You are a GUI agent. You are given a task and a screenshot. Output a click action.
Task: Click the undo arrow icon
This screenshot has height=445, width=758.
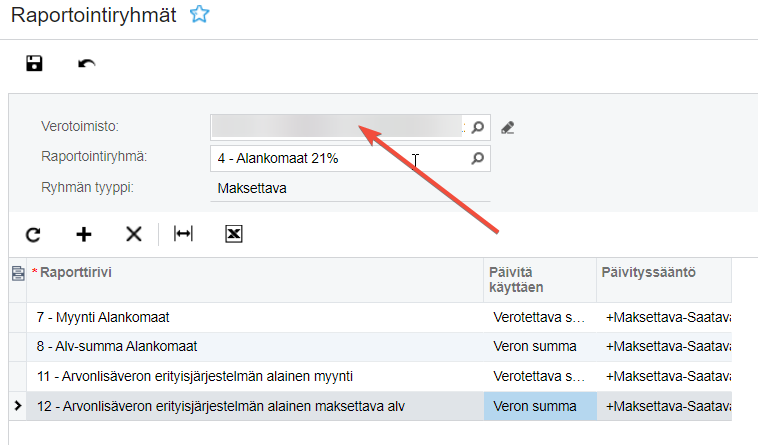[x=87, y=64]
